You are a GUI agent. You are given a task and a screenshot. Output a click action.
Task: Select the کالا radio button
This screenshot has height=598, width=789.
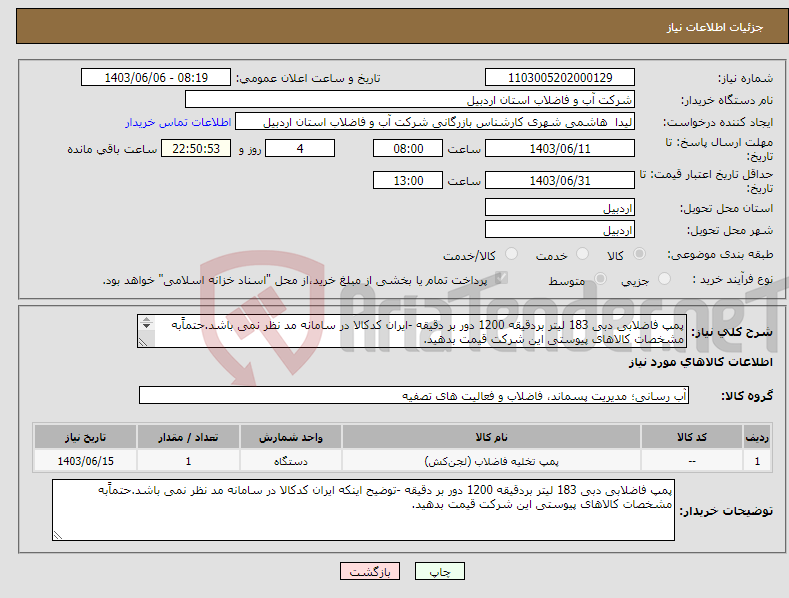click(x=639, y=254)
